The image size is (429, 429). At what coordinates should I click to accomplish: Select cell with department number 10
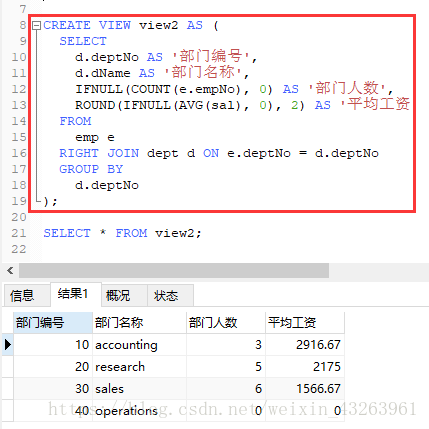(x=53, y=345)
